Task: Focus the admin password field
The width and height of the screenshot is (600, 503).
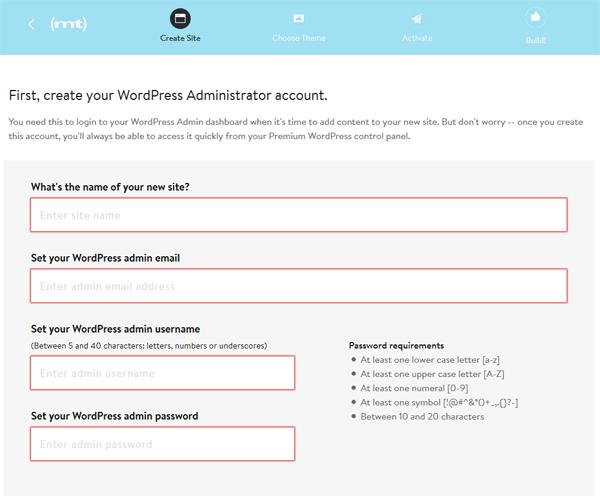Action: point(163,444)
